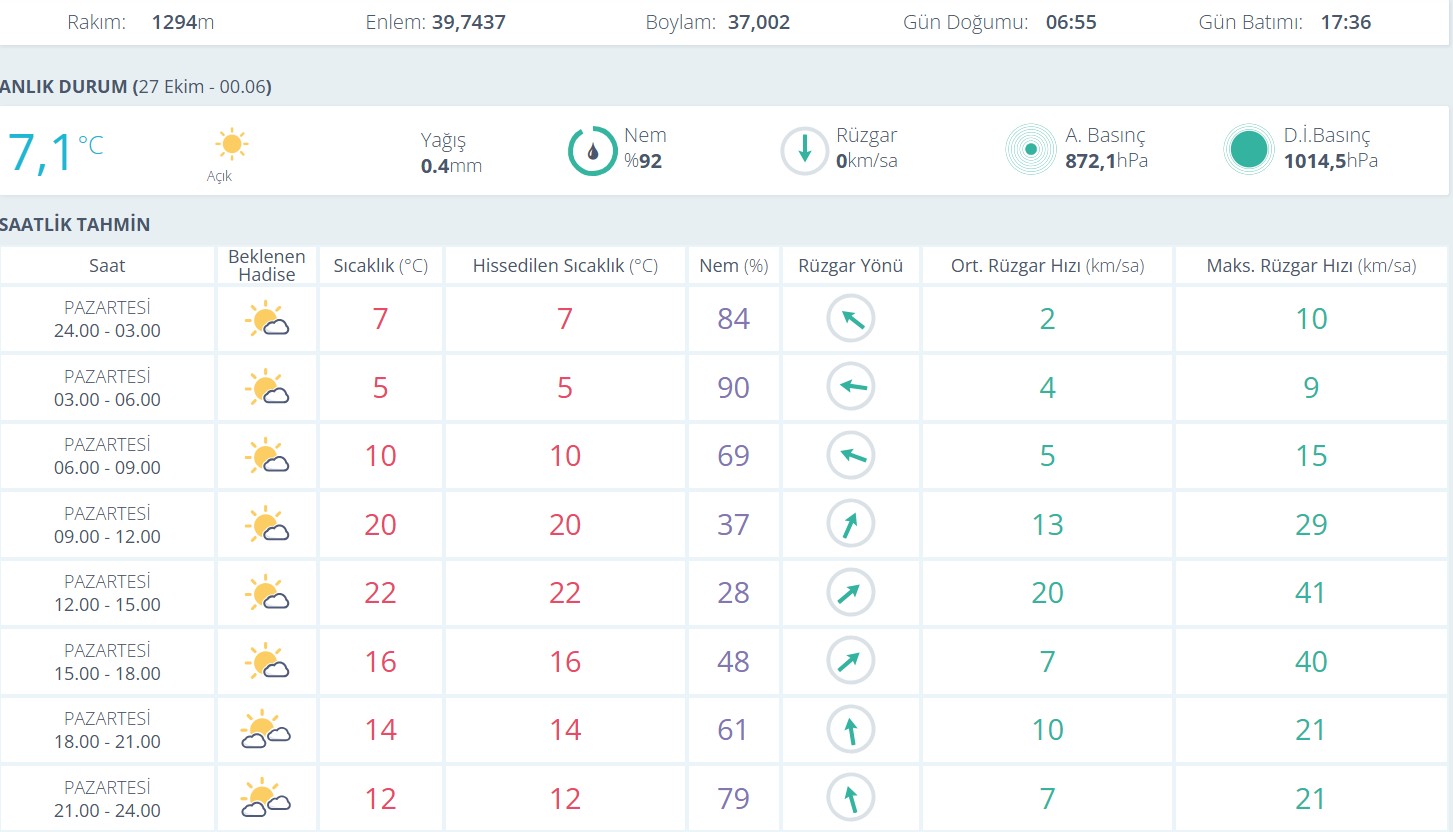Image resolution: width=1453 pixels, height=832 pixels.
Task: Click the wind direction arrow for 21.00 - 24.00
Action: coord(850,798)
